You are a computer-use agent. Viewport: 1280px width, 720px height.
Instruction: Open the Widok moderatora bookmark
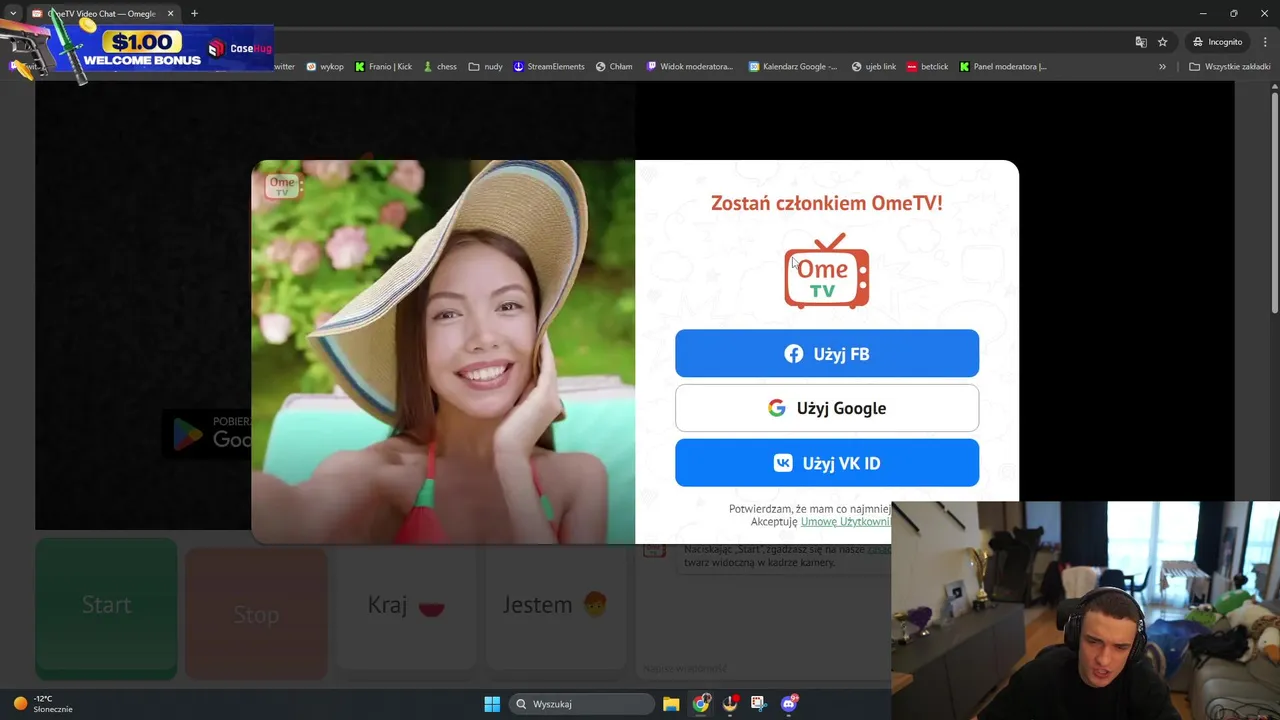pyautogui.click(x=690, y=67)
